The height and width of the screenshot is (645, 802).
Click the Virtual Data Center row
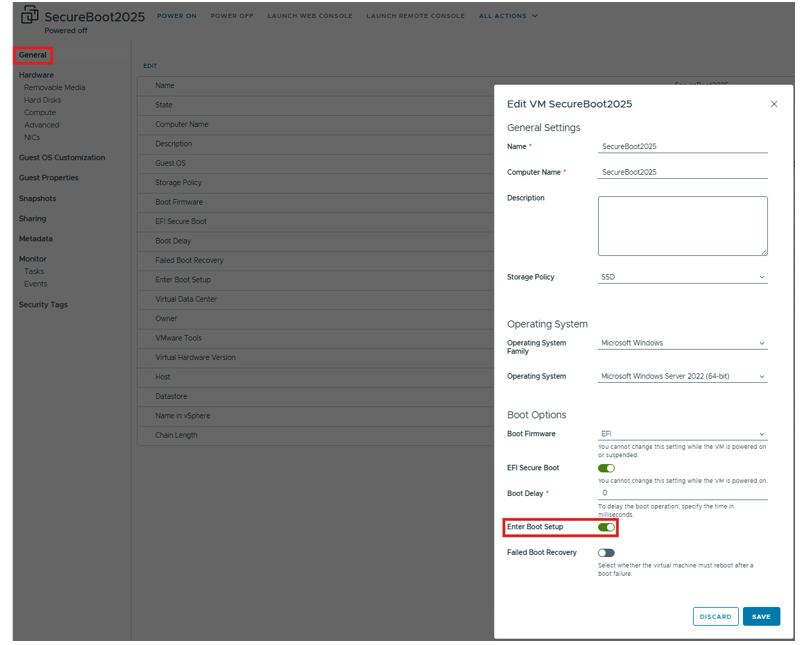tap(316, 299)
